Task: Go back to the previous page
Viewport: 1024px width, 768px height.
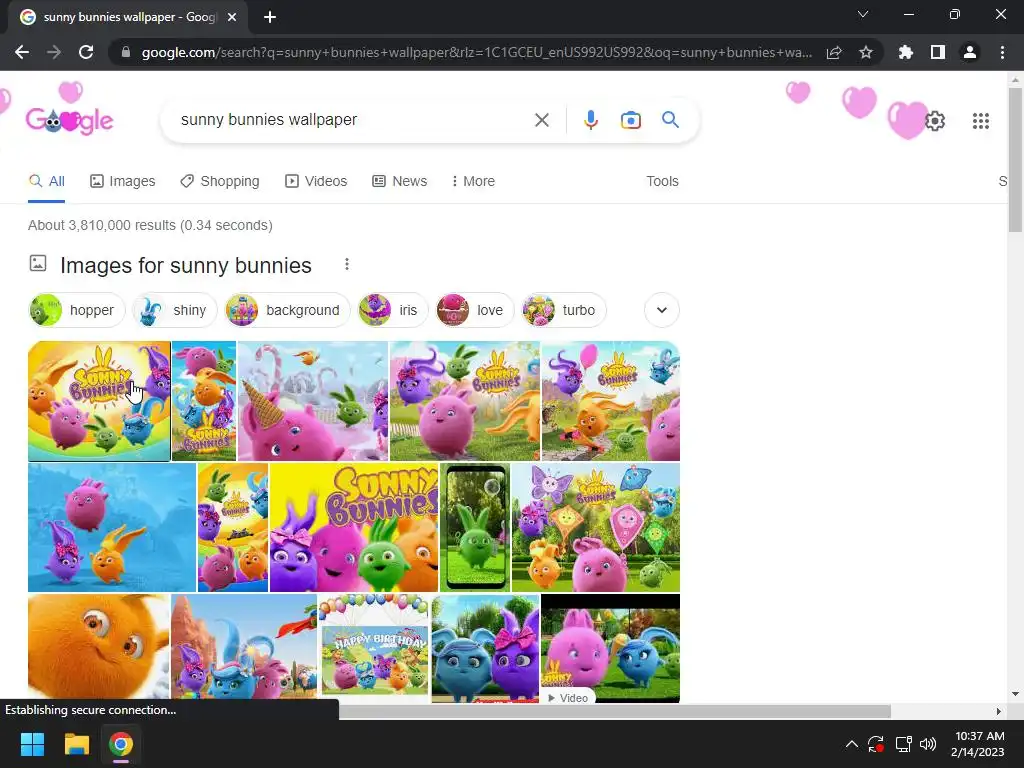Action: [x=22, y=52]
